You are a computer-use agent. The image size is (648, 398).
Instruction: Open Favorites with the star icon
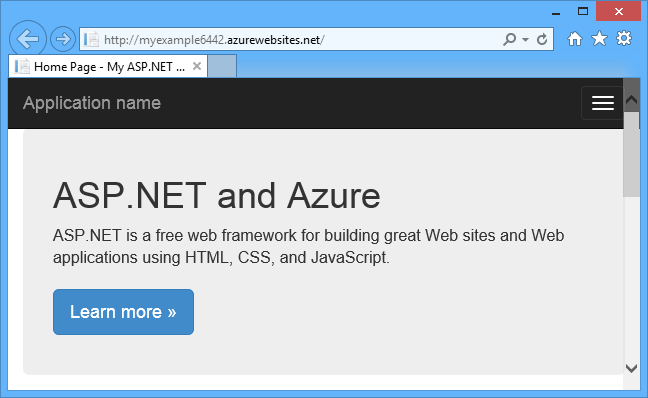[x=599, y=39]
